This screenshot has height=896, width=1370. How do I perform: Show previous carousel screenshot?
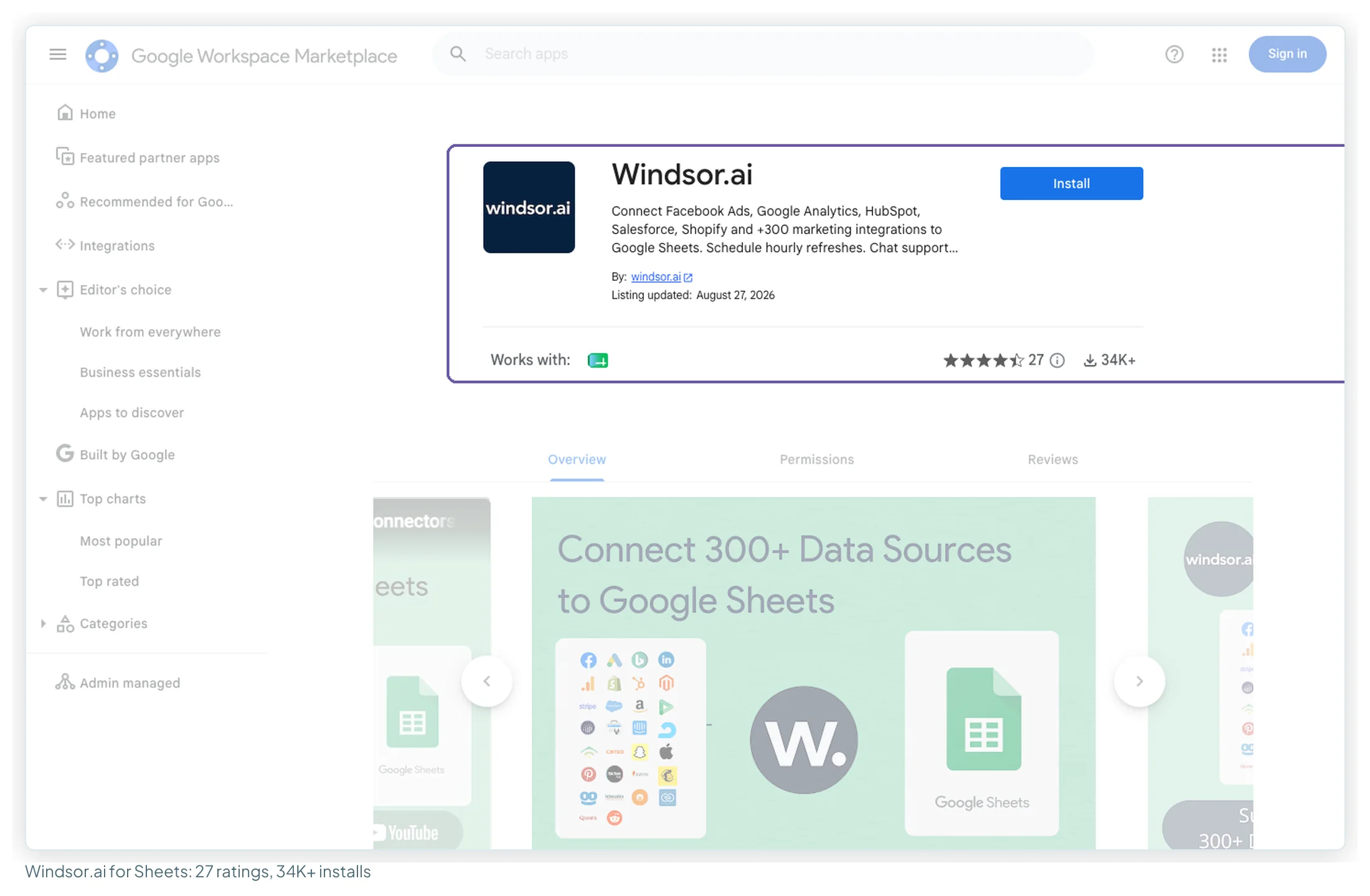click(x=487, y=681)
